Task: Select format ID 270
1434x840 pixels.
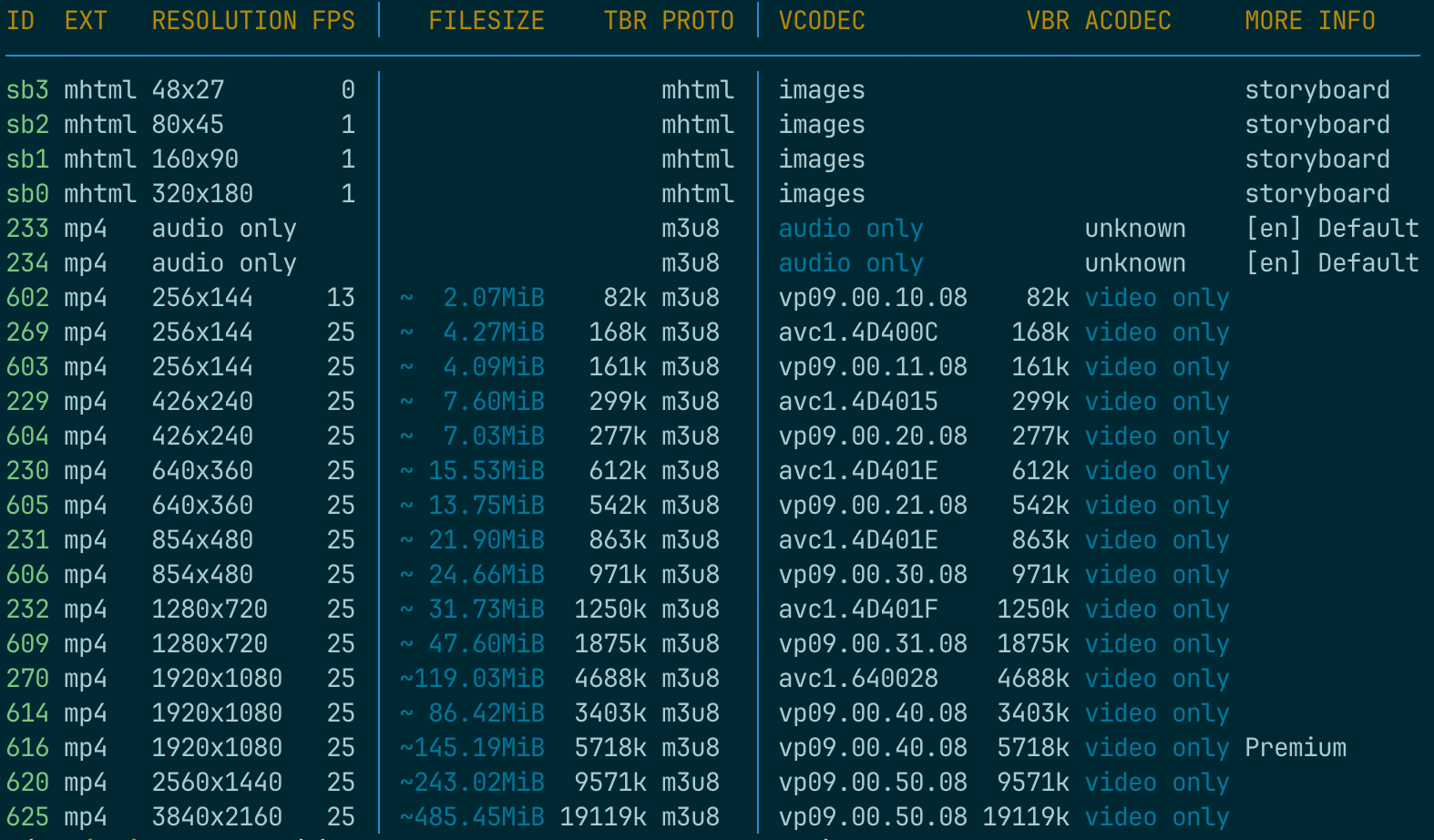Action: (27, 679)
